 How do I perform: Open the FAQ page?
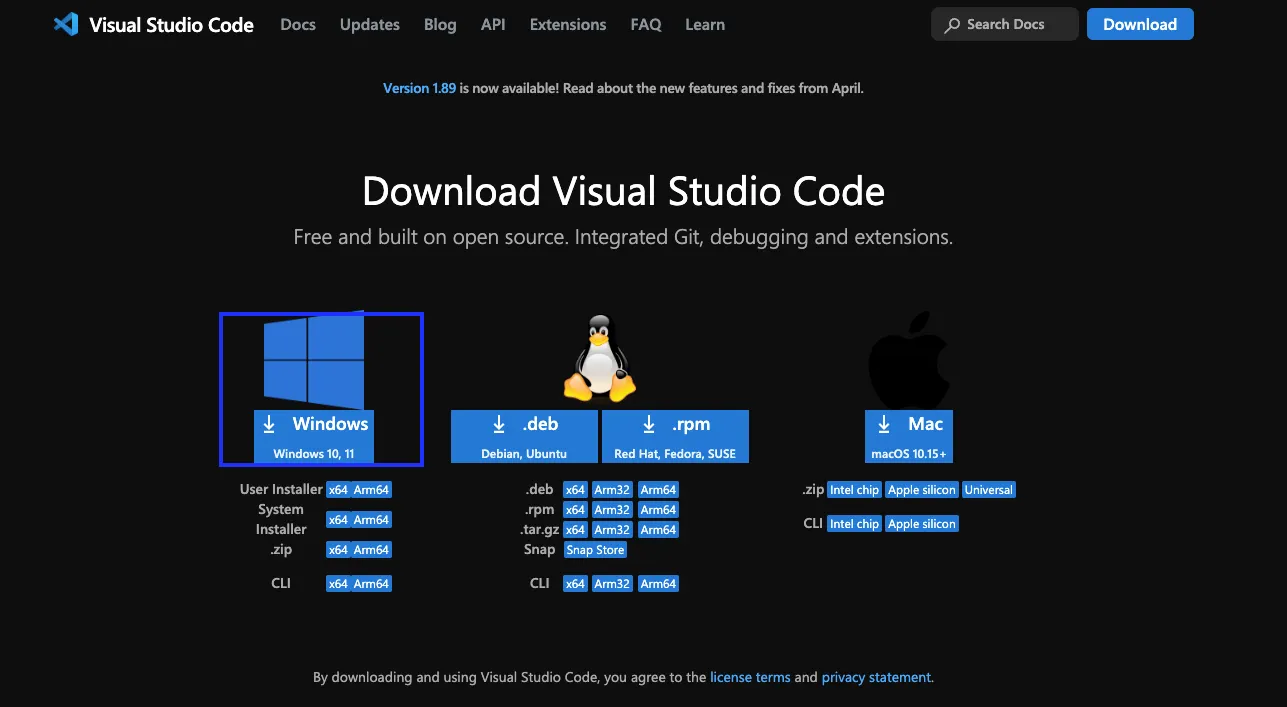(x=646, y=24)
